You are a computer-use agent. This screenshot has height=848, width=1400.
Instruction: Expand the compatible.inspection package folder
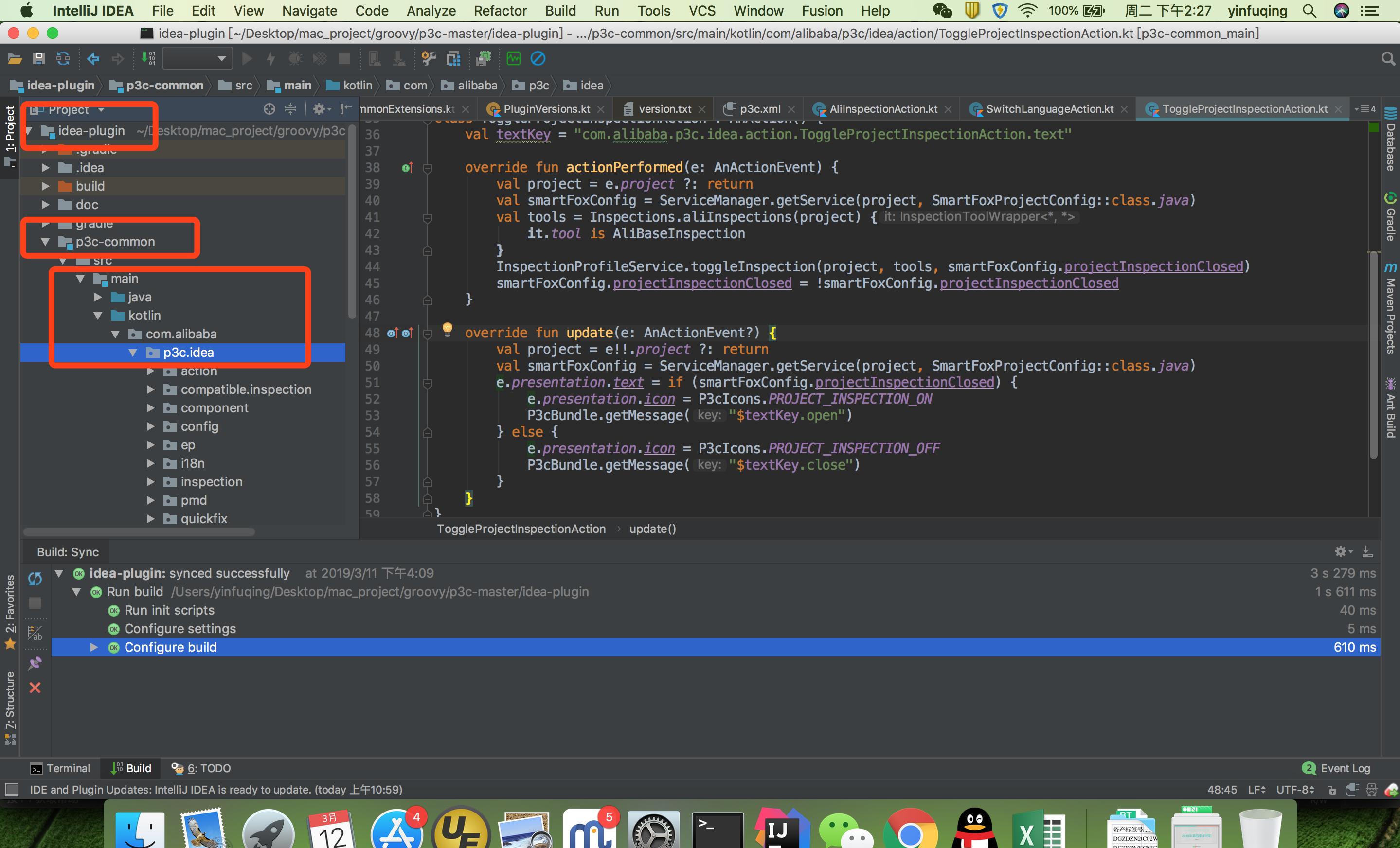coord(151,389)
